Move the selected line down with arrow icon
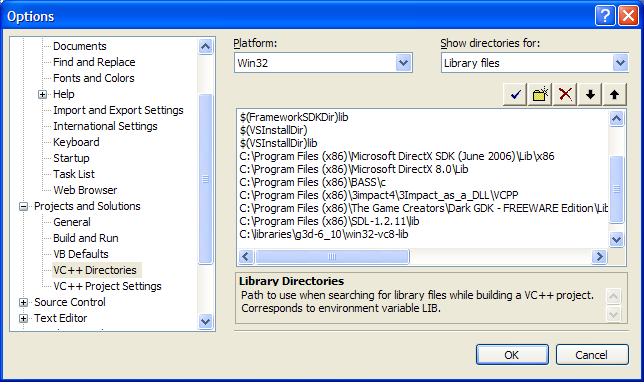The width and height of the screenshot is (644, 382). [590, 95]
